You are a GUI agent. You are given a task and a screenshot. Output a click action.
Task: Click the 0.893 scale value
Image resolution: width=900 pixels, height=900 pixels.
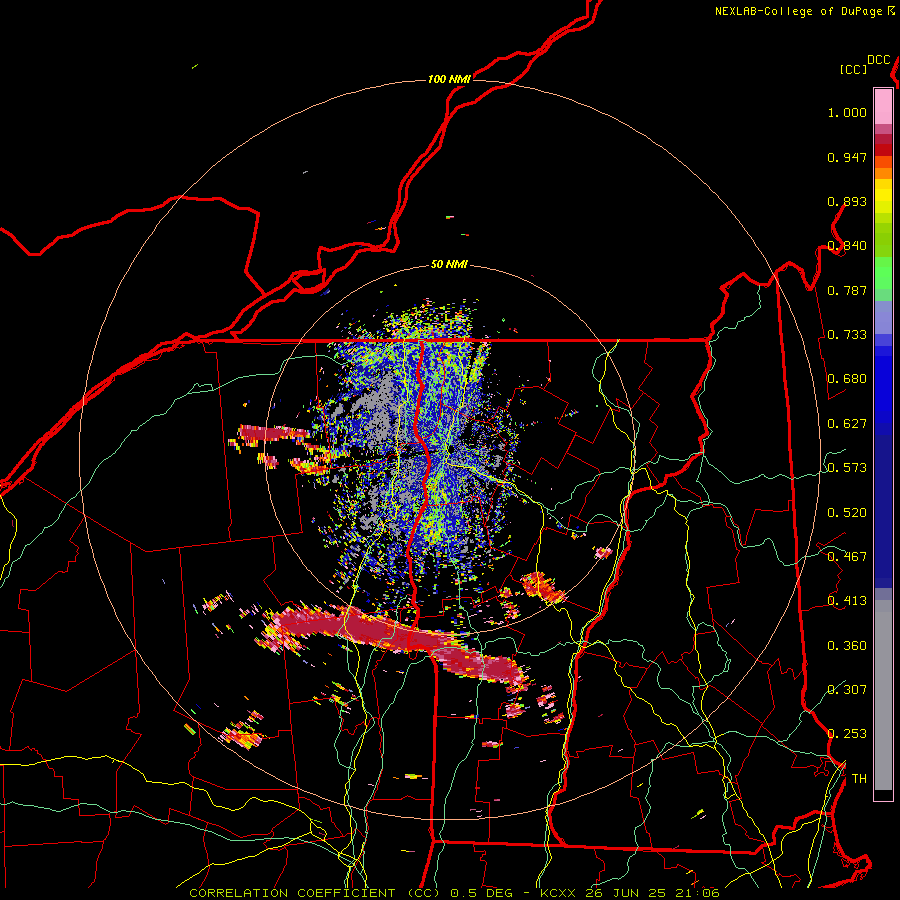point(847,201)
